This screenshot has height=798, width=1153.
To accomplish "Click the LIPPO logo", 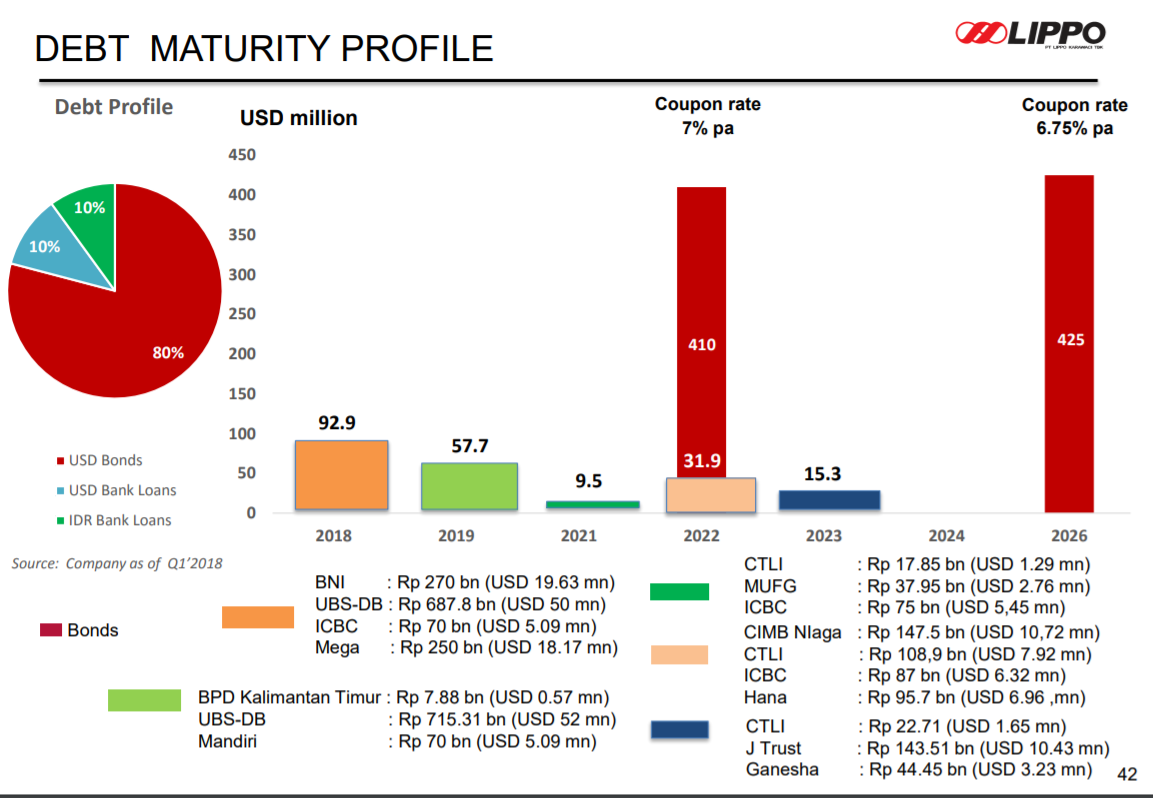I will (1030, 34).
